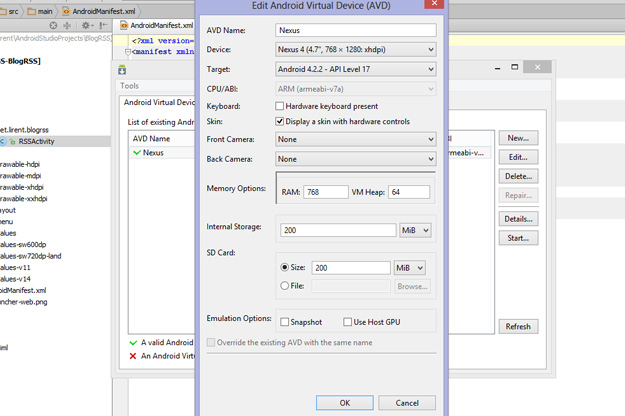Screen dimensions: 625x416
Task: Click the Details... button in AVD Manager
Action: [x=518, y=219]
